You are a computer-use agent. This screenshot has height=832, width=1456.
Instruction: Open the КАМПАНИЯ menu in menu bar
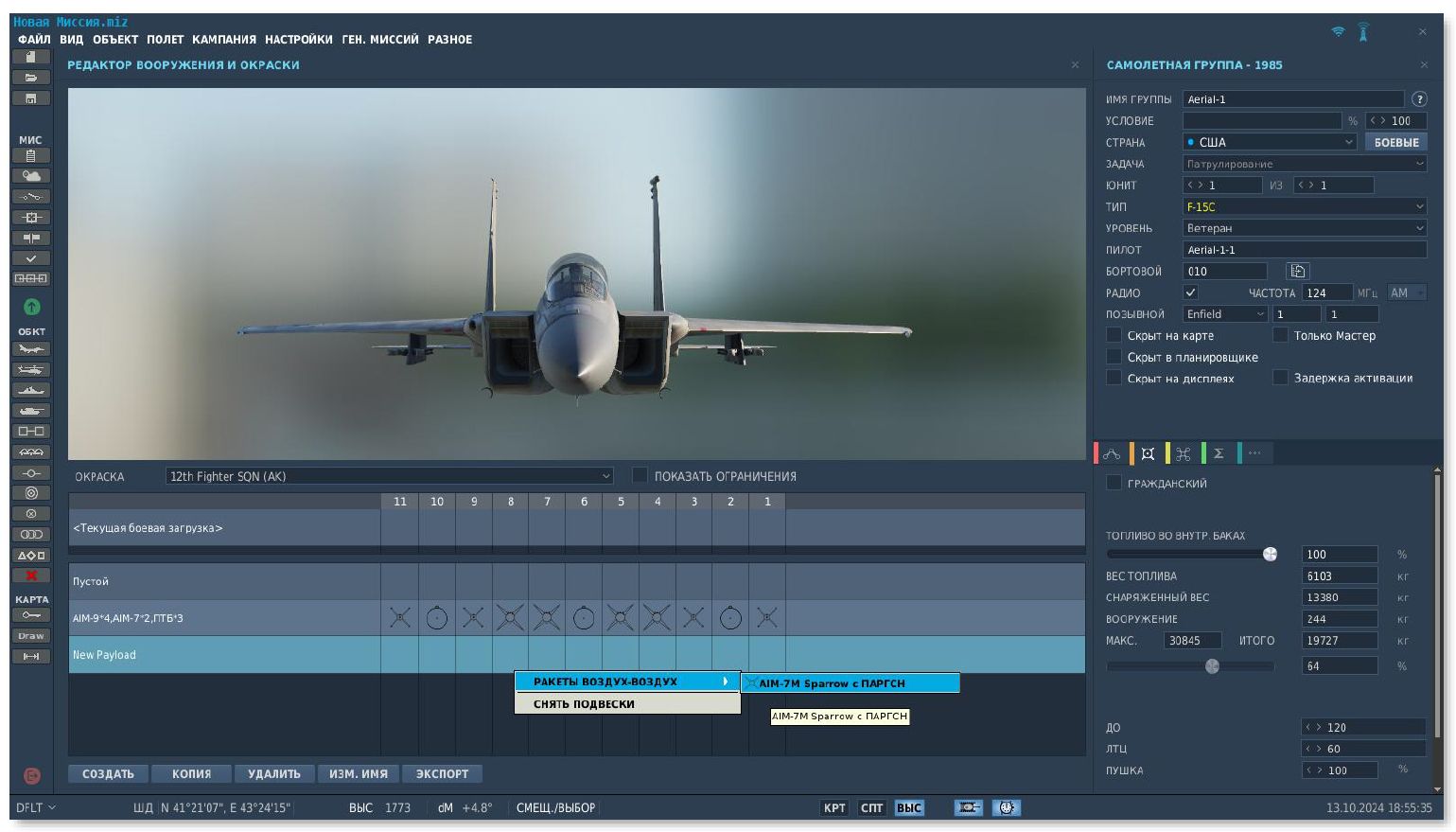point(224,40)
